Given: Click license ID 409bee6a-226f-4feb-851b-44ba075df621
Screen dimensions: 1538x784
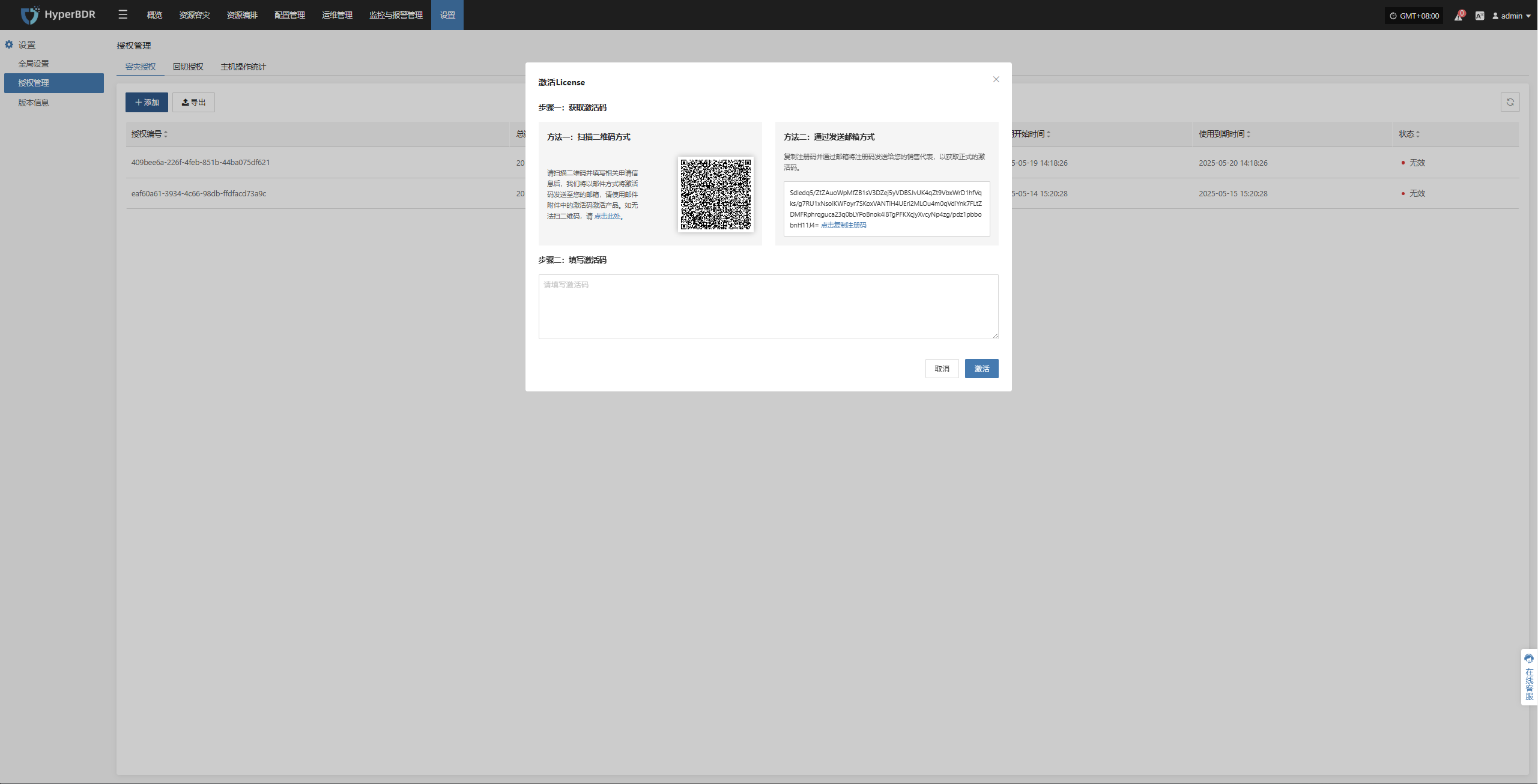Looking at the screenshot, I should point(201,163).
